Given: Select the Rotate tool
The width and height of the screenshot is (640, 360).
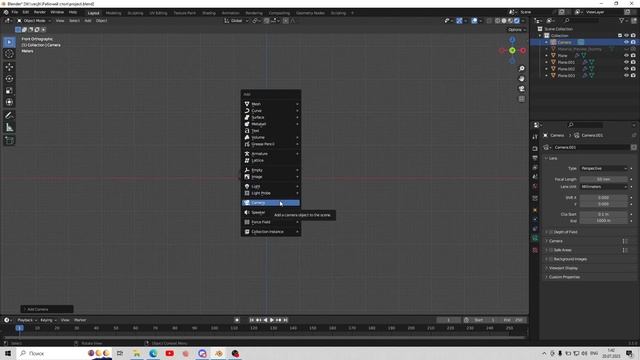Looking at the screenshot, I should tap(9, 79).
